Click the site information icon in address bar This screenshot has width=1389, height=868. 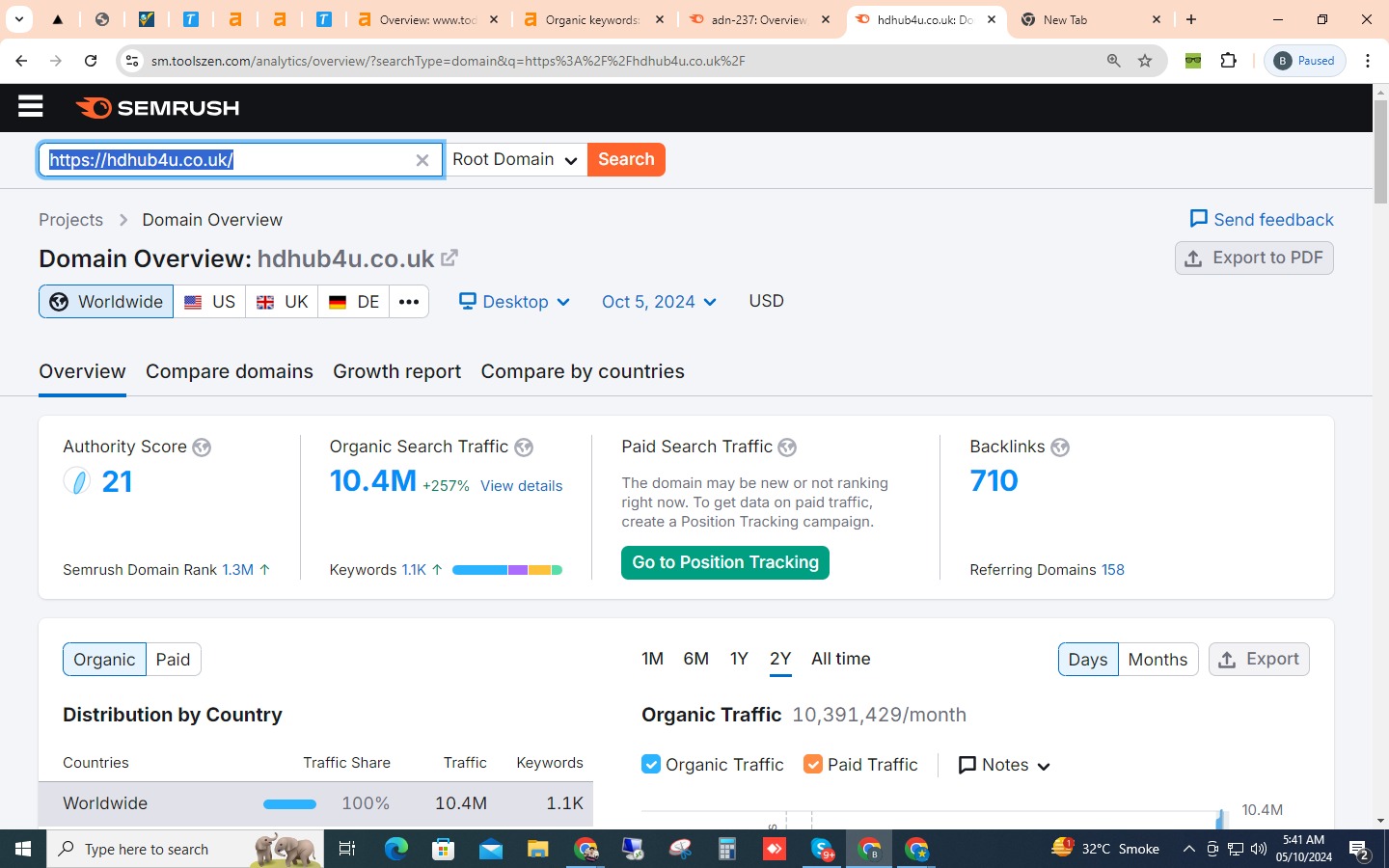pos(131,61)
